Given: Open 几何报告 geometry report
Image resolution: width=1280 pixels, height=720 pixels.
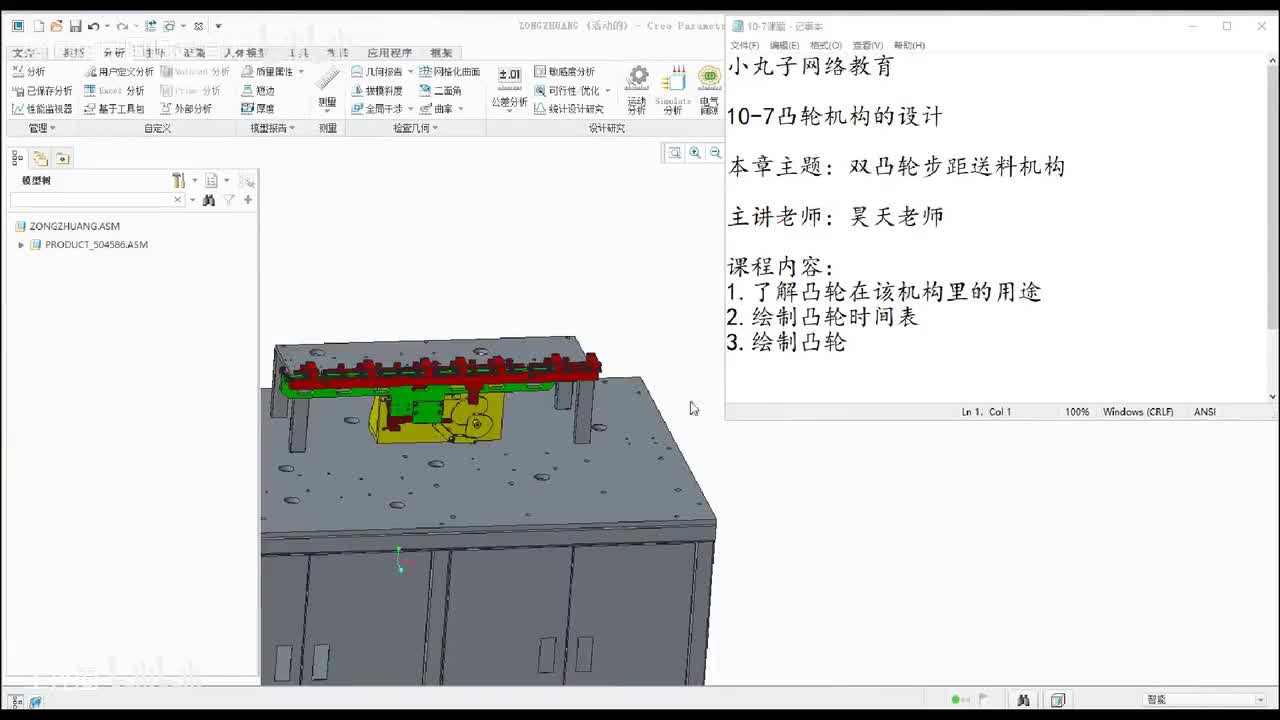Looking at the screenshot, I should tap(377, 72).
